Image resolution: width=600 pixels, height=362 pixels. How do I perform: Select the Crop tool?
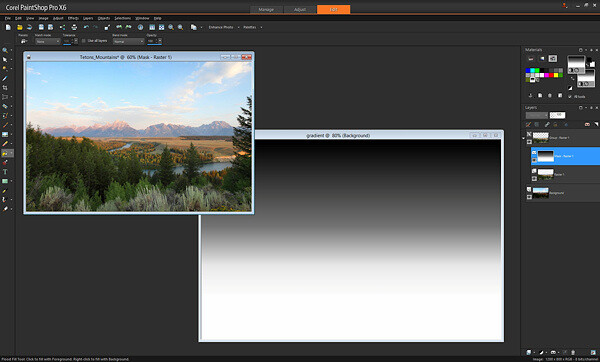point(5,88)
